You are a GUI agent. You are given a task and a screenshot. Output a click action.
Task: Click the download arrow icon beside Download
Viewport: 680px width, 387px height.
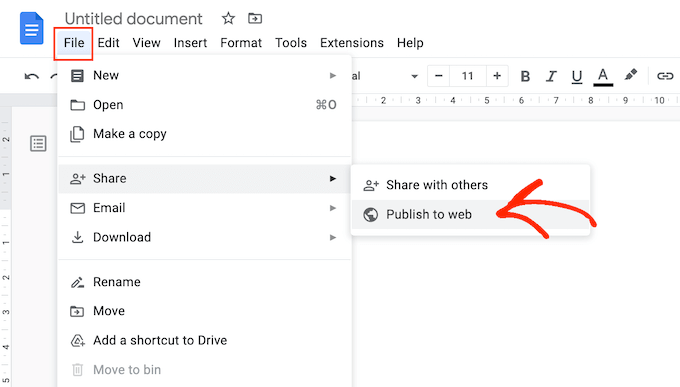click(x=77, y=237)
